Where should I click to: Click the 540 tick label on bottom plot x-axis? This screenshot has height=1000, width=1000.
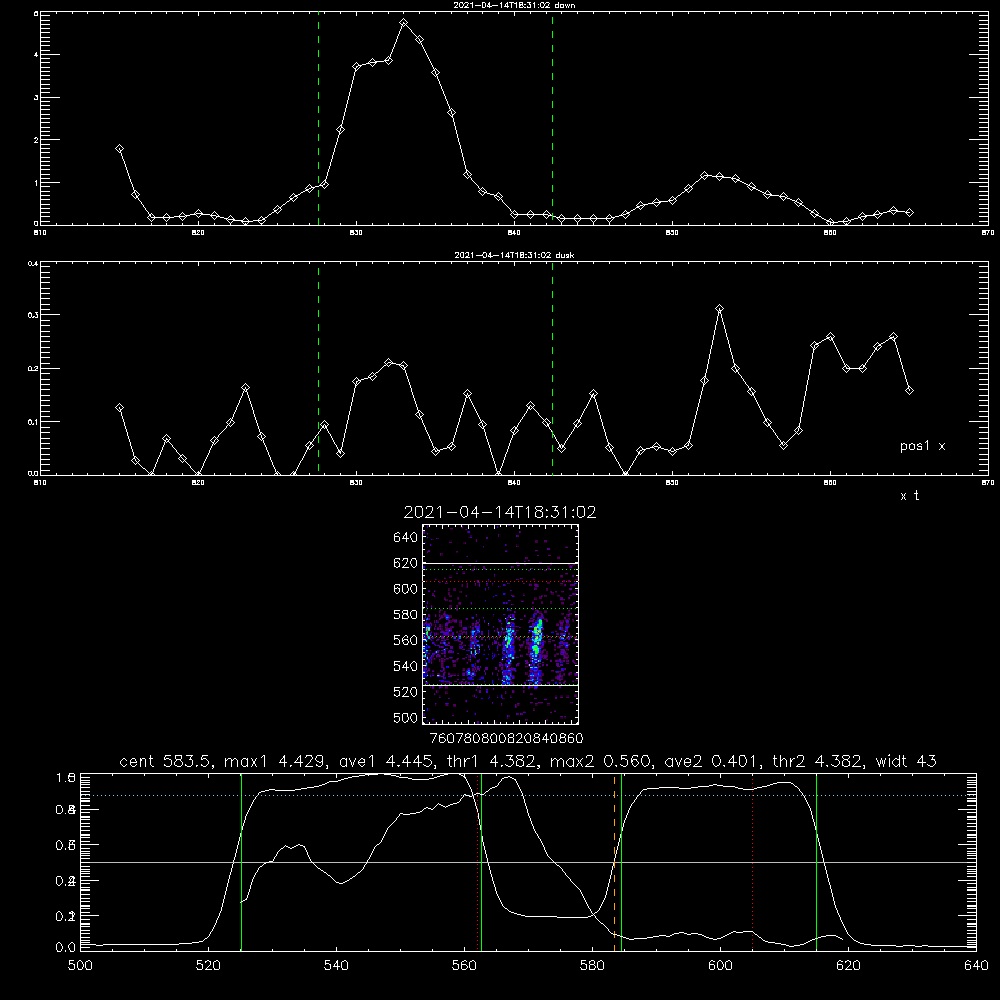pyautogui.click(x=336, y=966)
